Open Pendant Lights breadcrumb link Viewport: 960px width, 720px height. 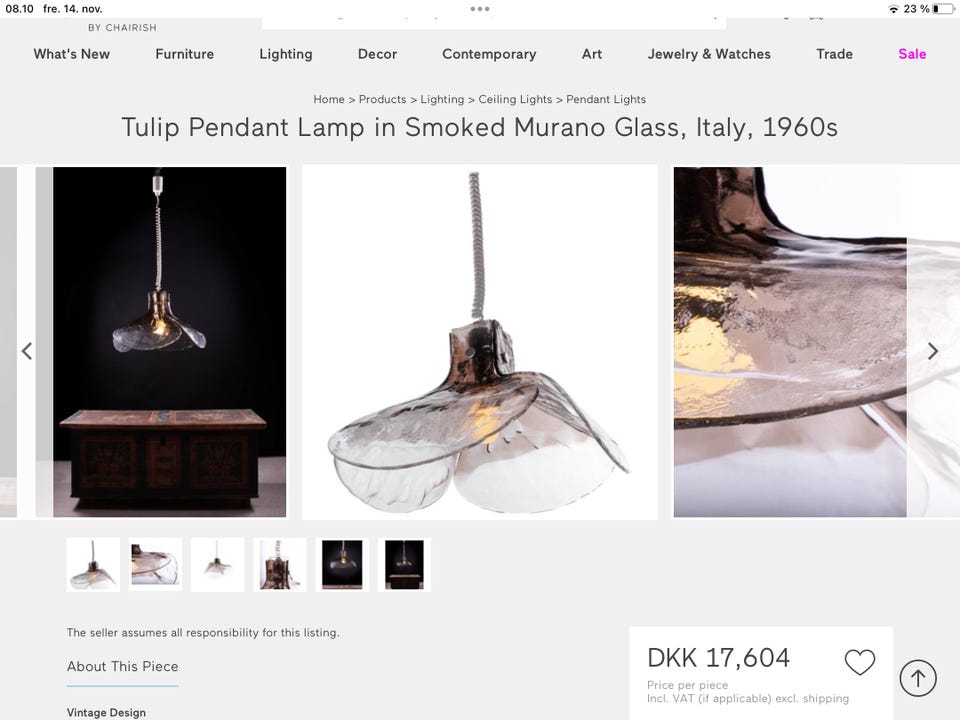point(606,99)
